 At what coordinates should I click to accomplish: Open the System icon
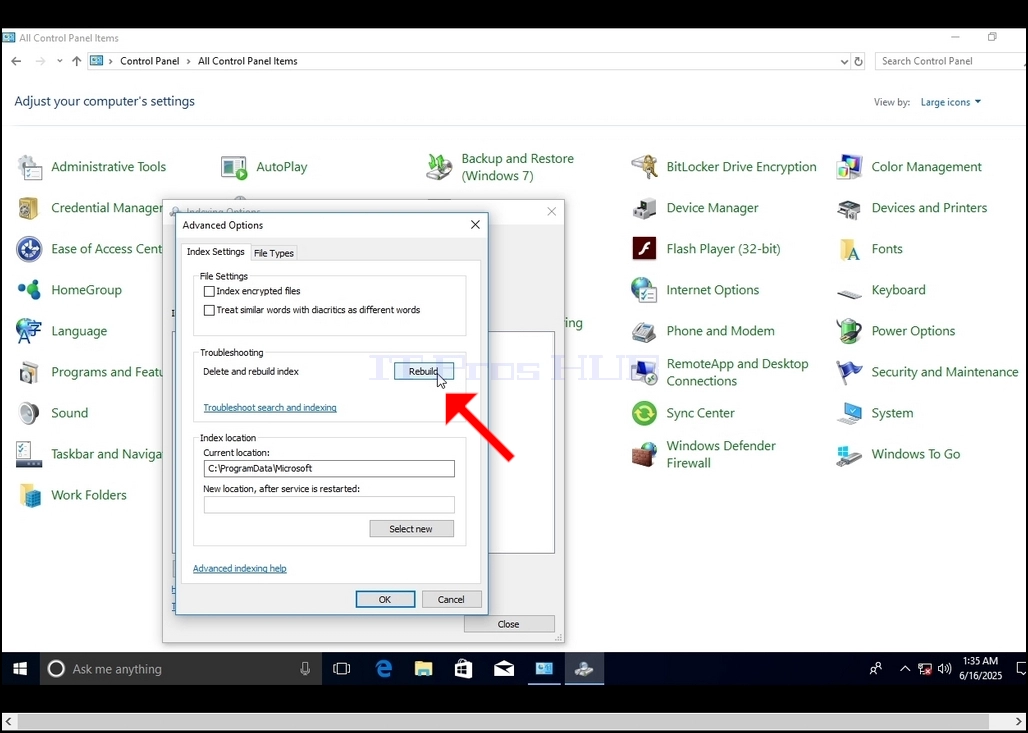[x=850, y=413]
